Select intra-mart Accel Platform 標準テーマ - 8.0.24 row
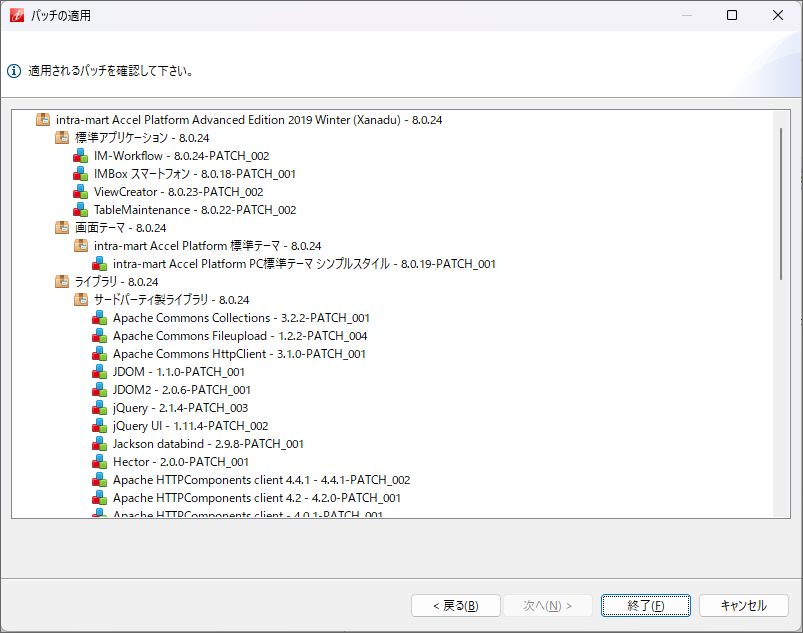 [207, 246]
